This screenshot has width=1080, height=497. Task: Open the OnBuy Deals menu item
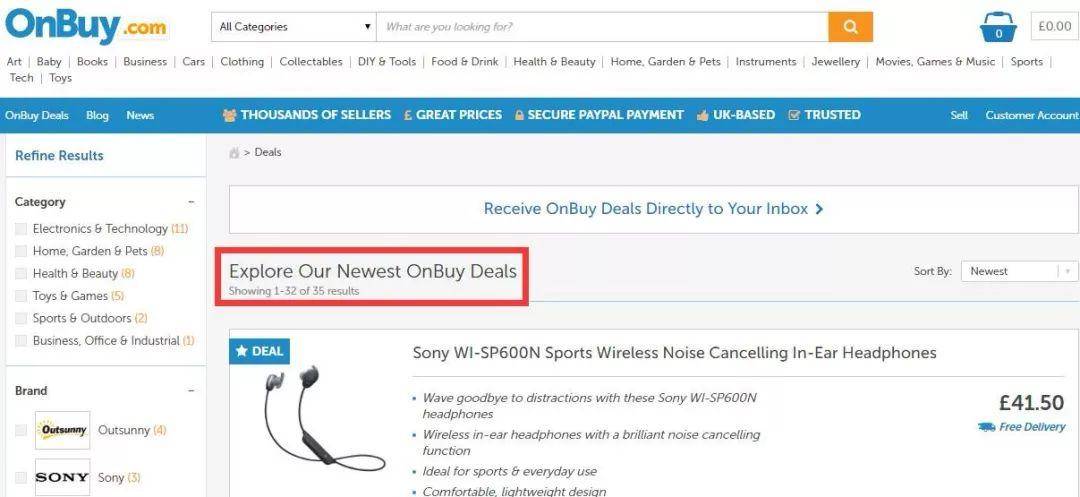(x=37, y=116)
